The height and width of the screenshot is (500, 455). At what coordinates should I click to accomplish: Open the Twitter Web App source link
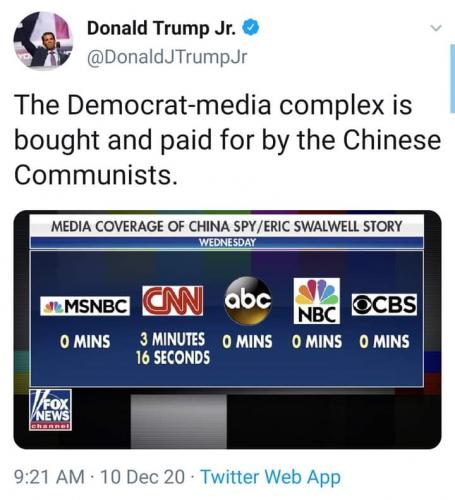270,477
